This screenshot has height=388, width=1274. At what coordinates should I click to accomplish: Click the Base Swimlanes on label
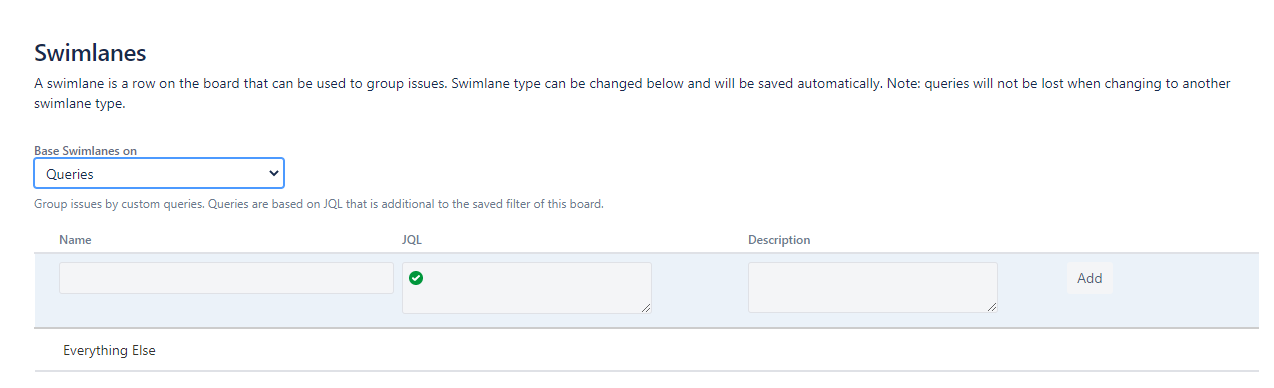pyautogui.click(x=85, y=150)
